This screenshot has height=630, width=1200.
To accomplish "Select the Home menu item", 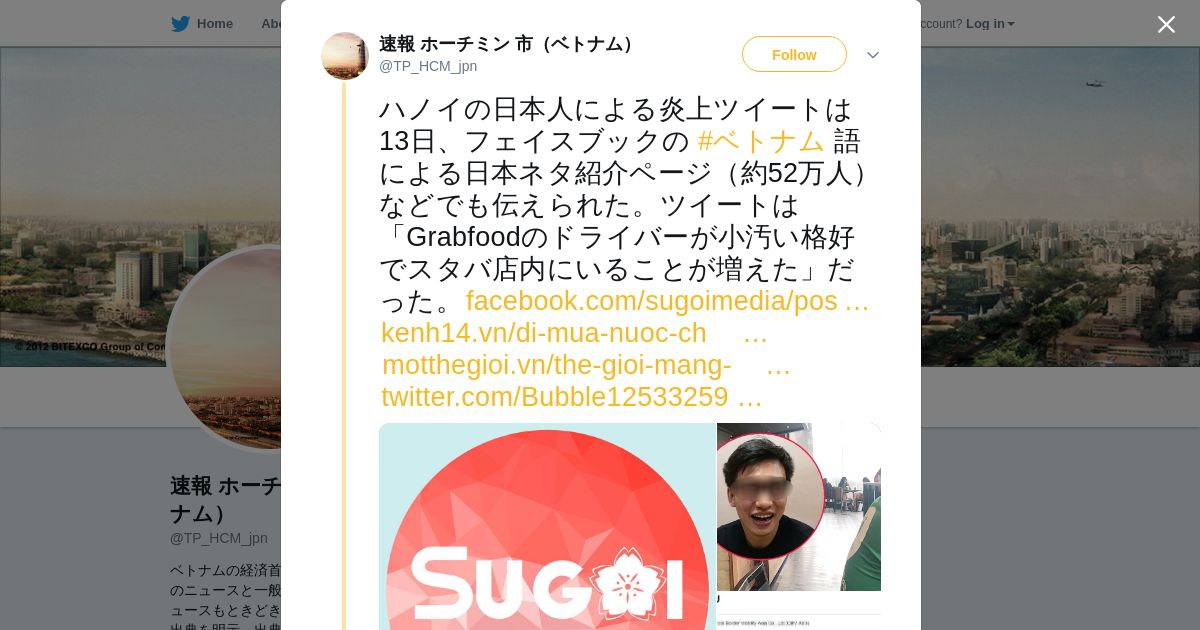I will point(215,24).
